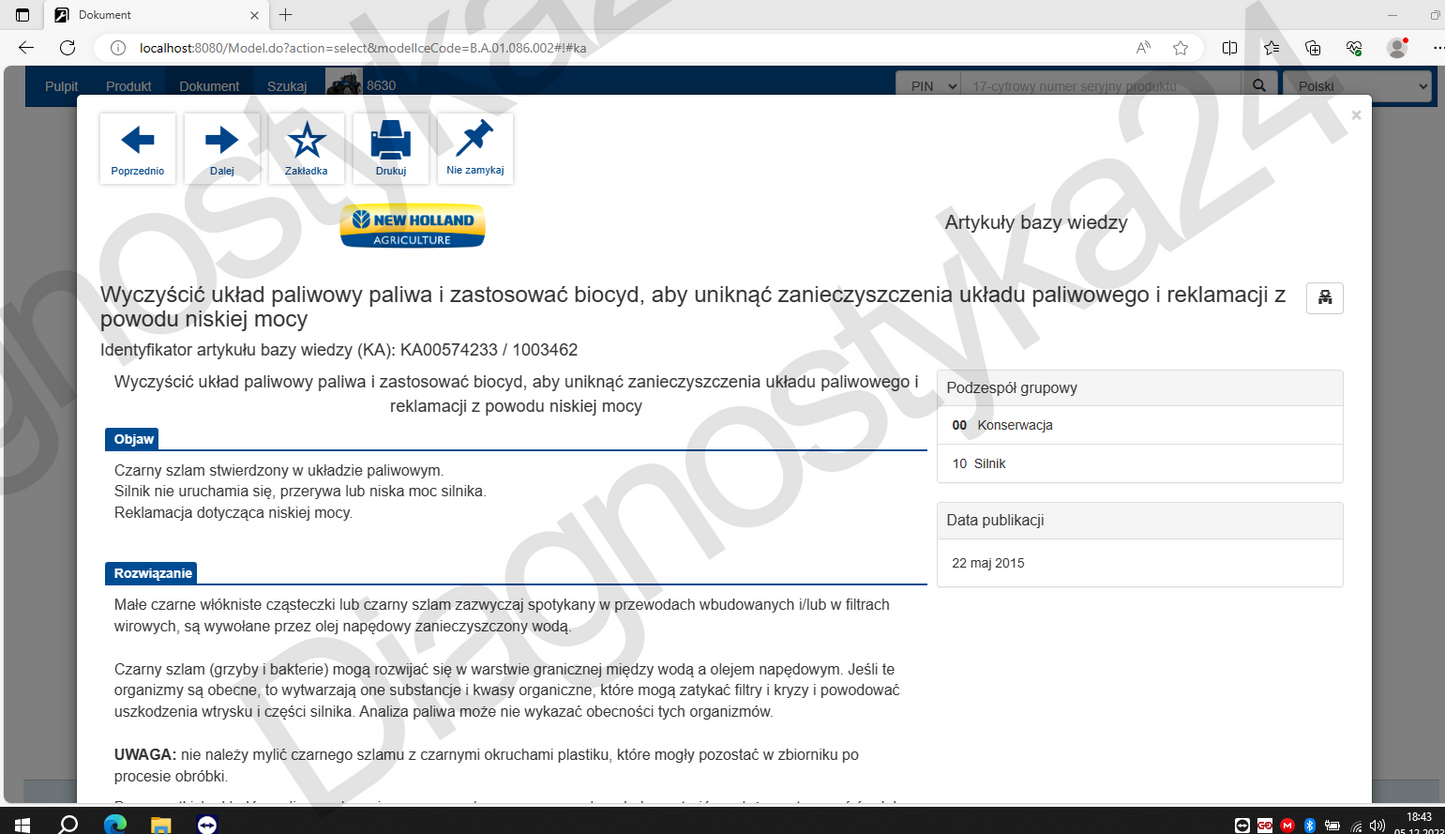Click the Rozwiązanie section label

(151, 573)
